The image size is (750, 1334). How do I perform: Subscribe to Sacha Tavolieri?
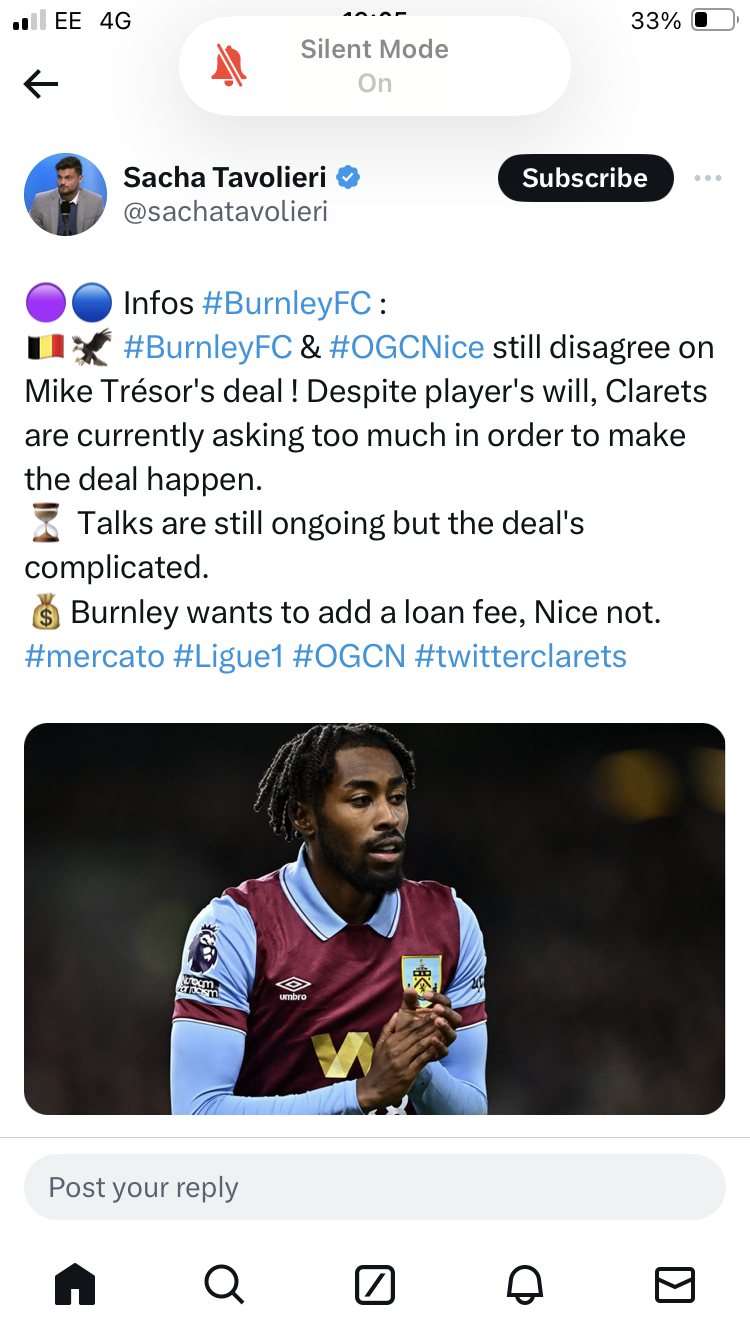(x=585, y=178)
